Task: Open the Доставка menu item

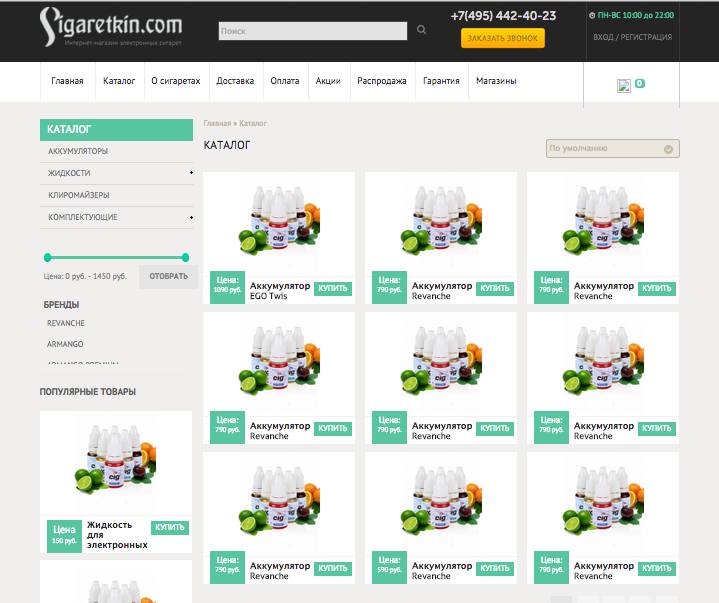Action: [x=235, y=81]
